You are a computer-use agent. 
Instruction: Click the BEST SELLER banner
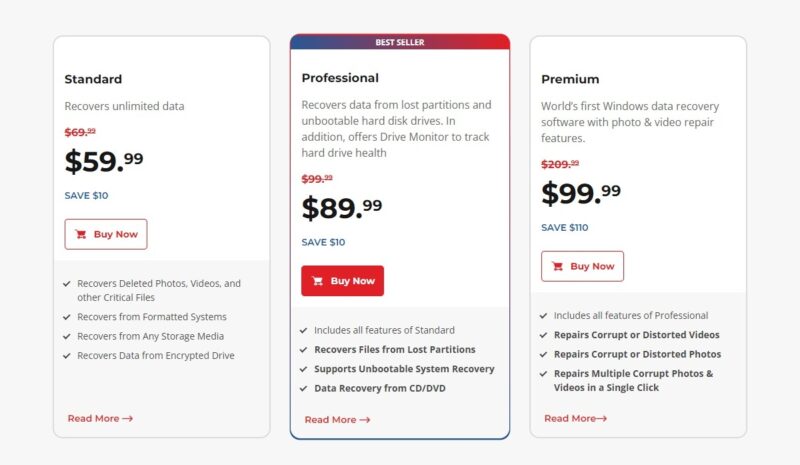400,42
